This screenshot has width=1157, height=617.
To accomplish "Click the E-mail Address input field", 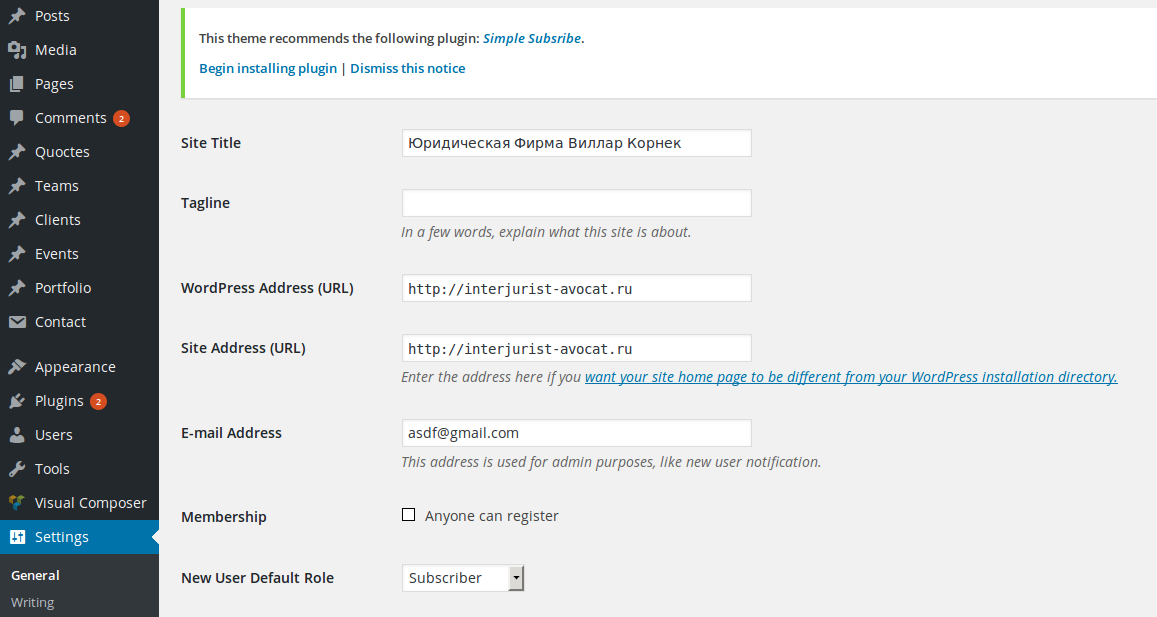I will [576, 432].
